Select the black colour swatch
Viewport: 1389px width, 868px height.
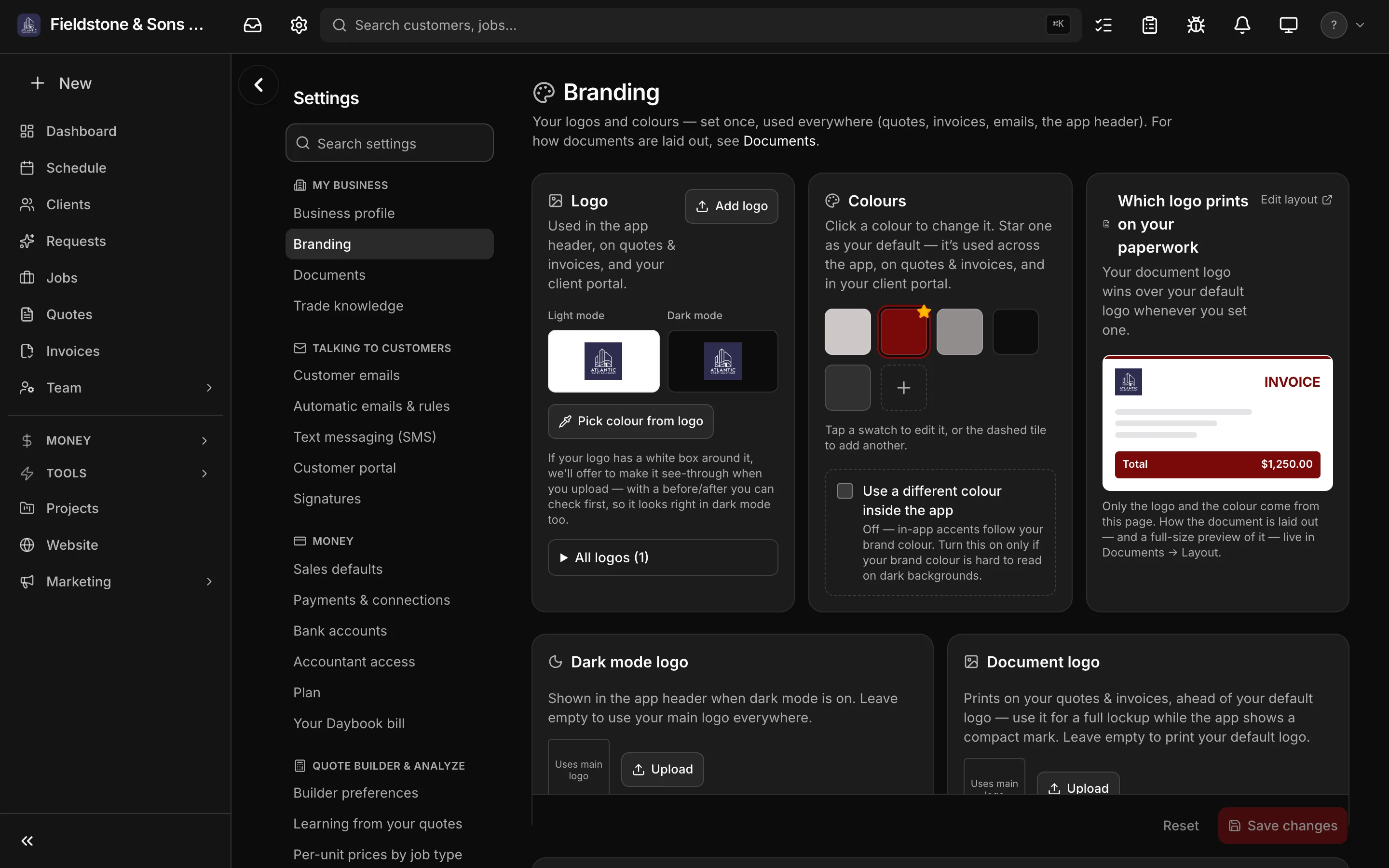(1015, 332)
